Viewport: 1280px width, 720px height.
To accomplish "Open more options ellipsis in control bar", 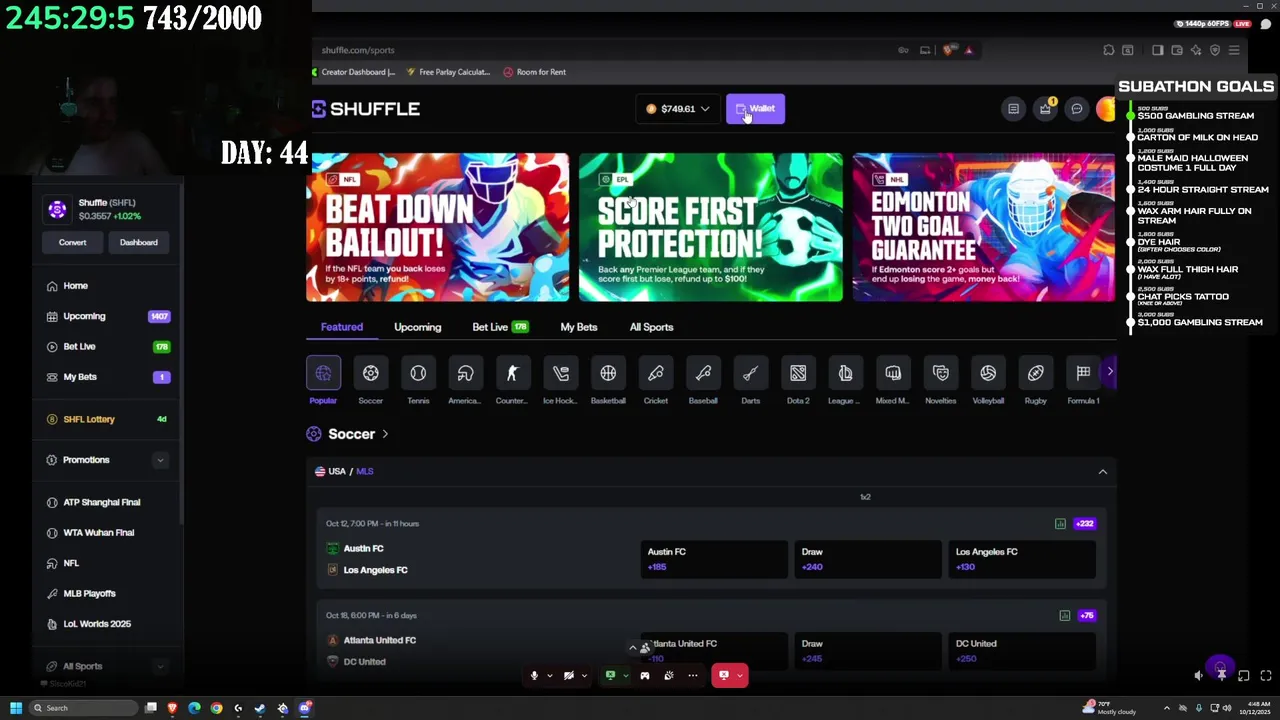I will pos(693,676).
